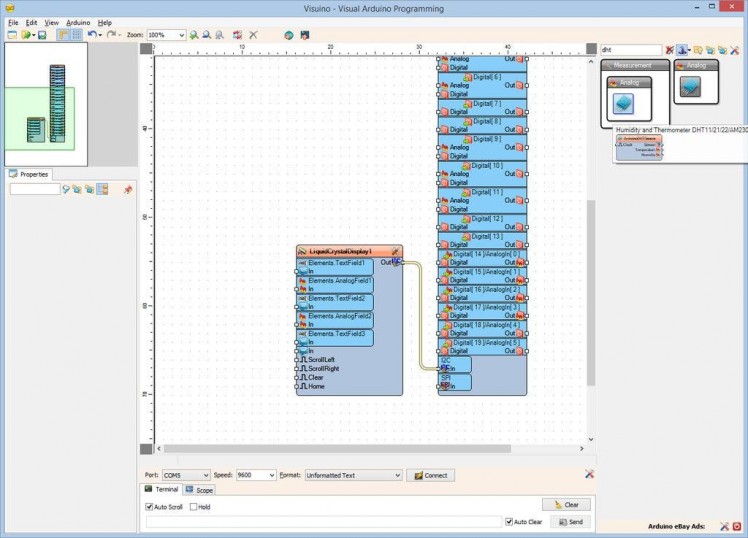
Task: Switch to the Scope tab
Action: click(x=200, y=490)
